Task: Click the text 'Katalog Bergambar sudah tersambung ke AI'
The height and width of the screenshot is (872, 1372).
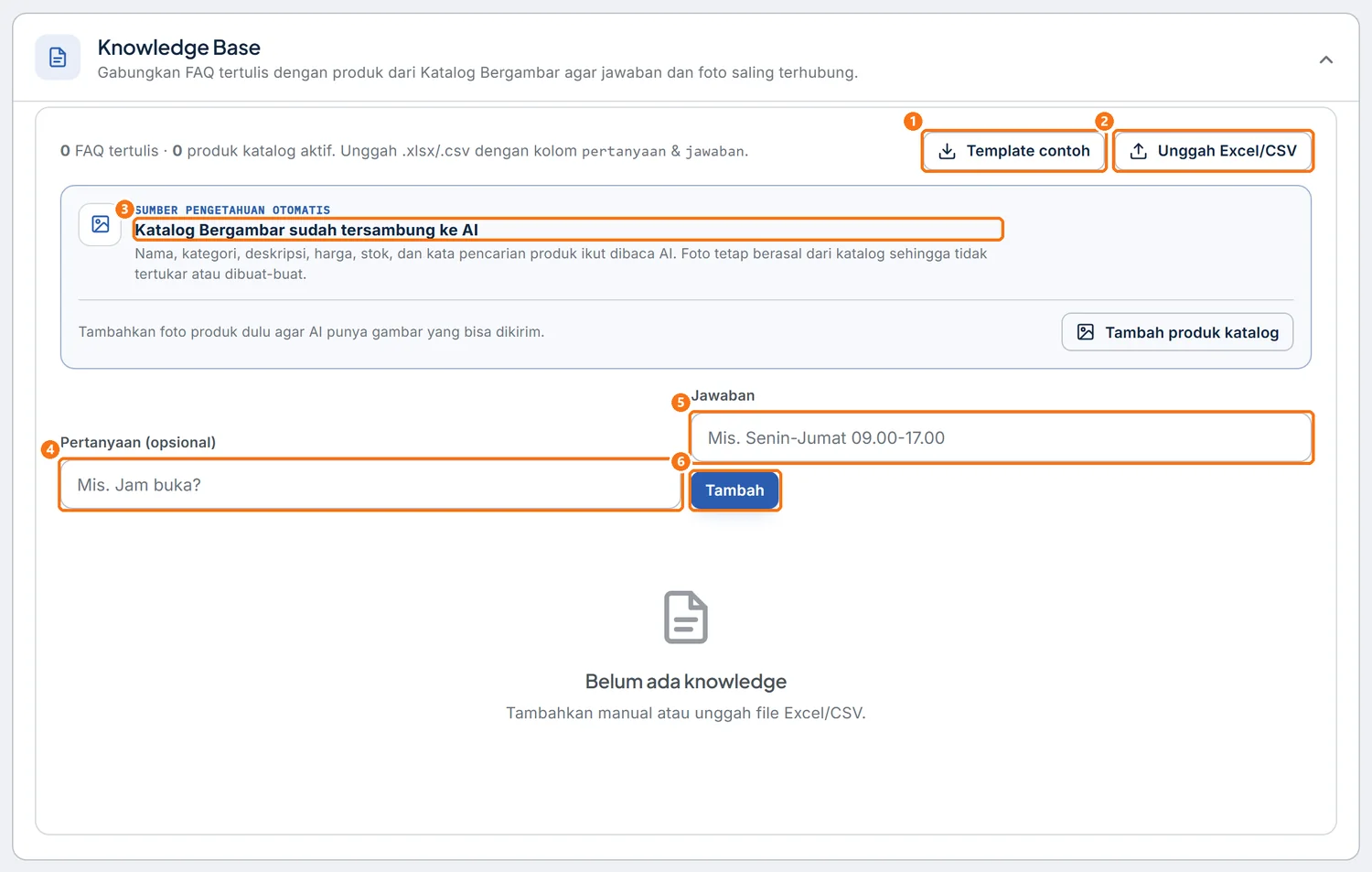Action: tap(306, 230)
